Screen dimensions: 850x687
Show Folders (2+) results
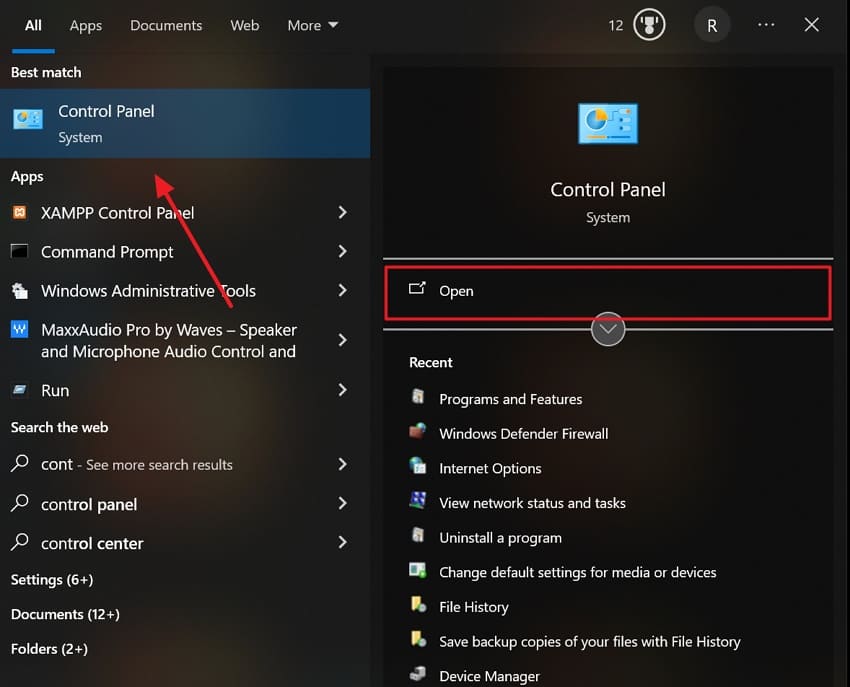point(49,649)
